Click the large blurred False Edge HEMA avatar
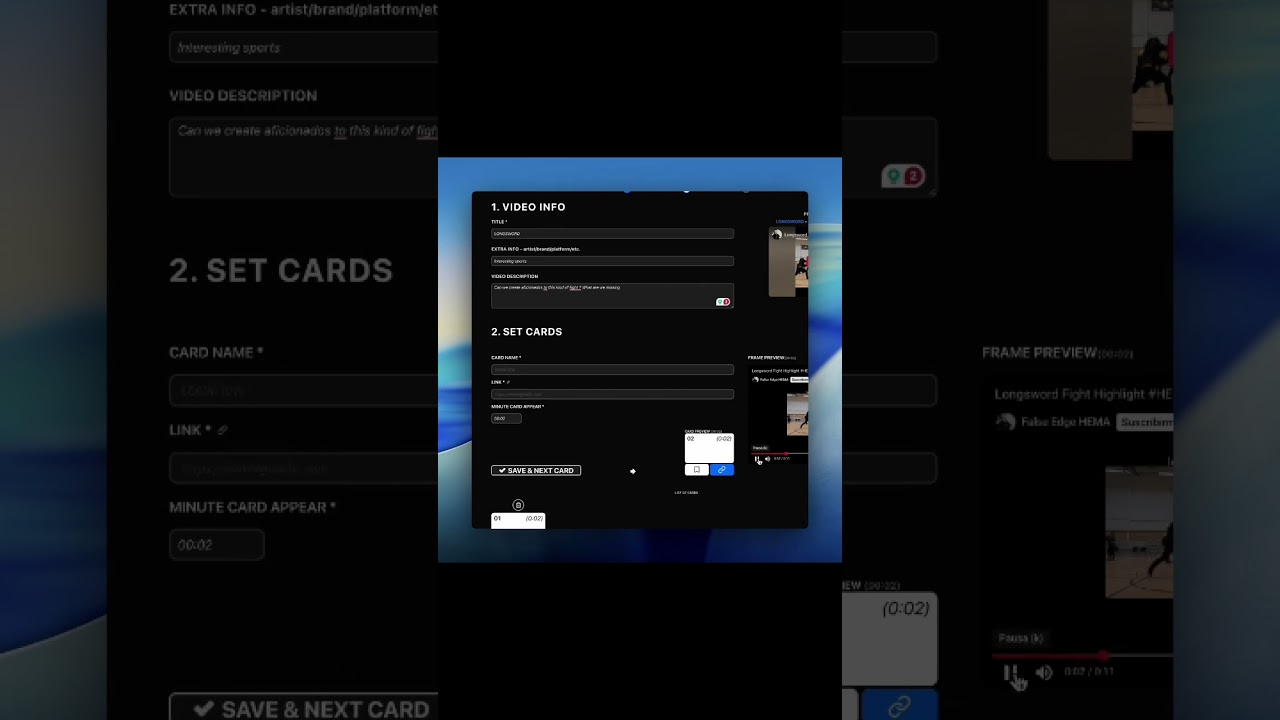The height and width of the screenshot is (720, 1280). point(1006,422)
